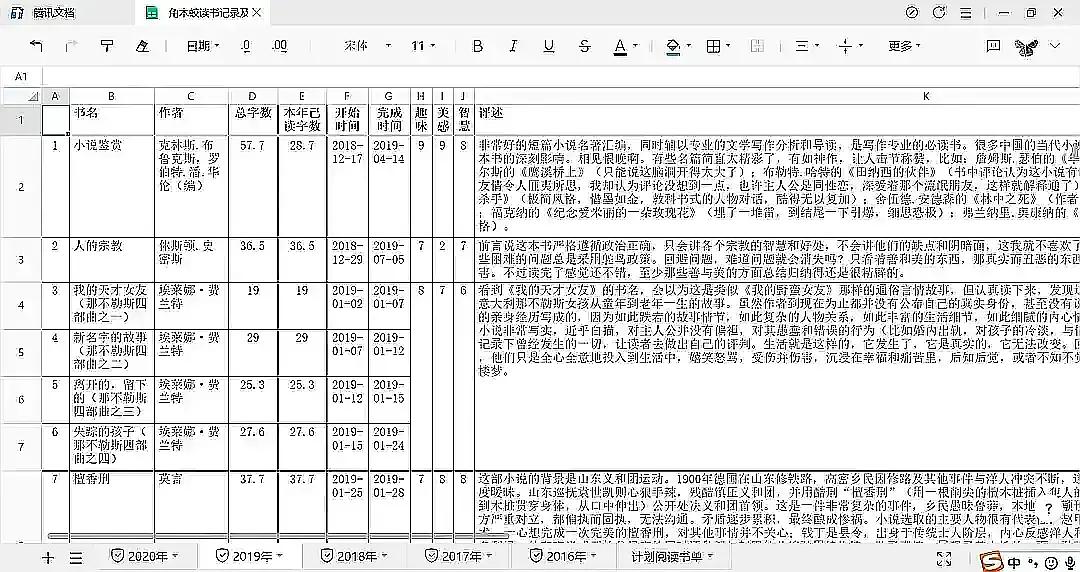This screenshot has width=1080, height=572.
Task: Click the IME punctuation toggle icon
Action: point(1033,562)
